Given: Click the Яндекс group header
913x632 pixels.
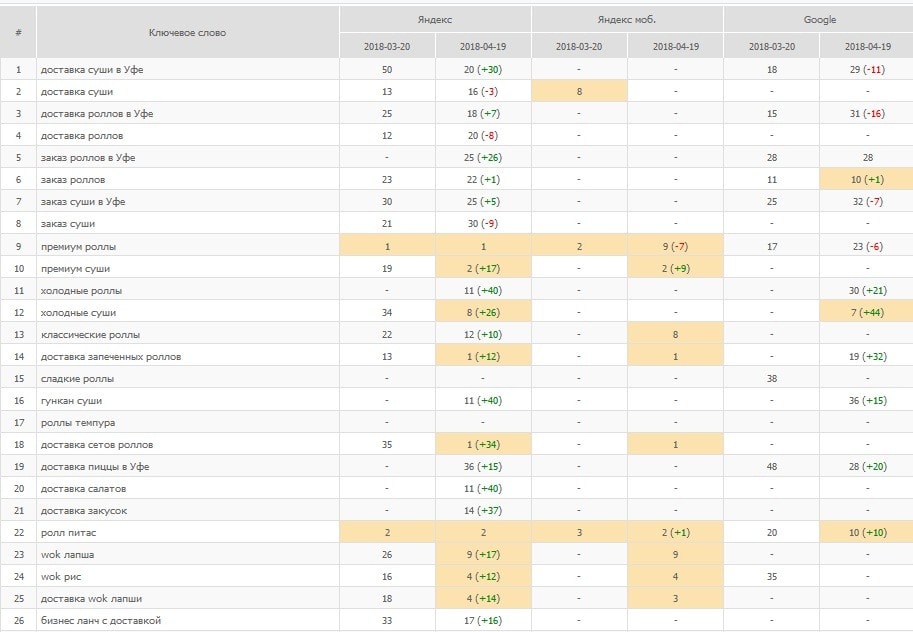Looking at the screenshot, I should point(435,19).
